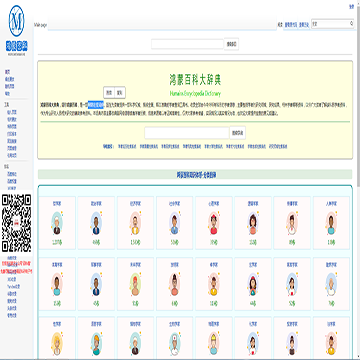Open the view history tab near top search
The image size is (360, 360).
[303, 25]
